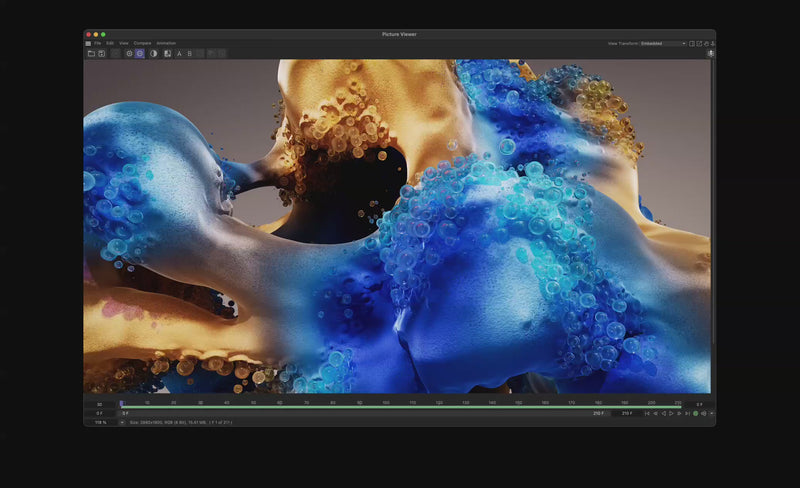Set image as compare A
Viewport: 800px width, 488px height.
[179, 53]
